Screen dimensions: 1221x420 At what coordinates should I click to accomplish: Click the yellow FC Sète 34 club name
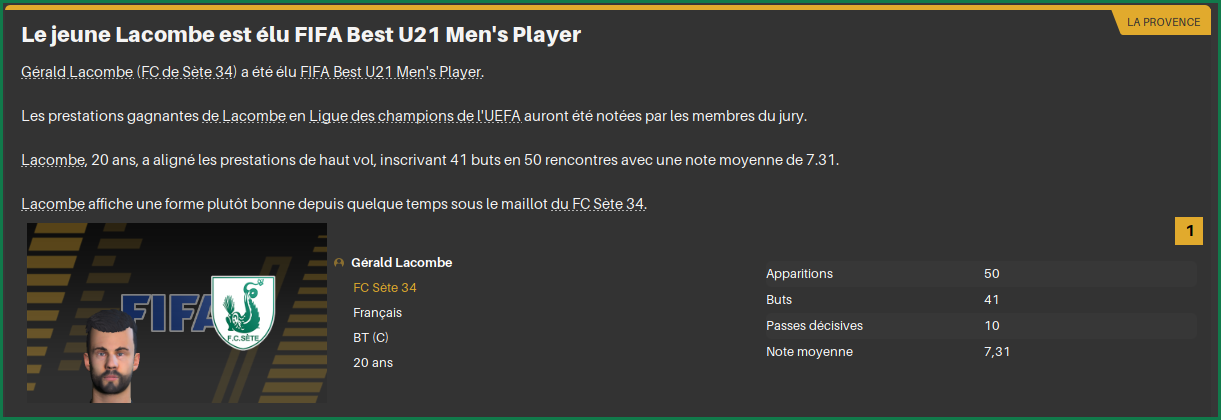(385, 288)
